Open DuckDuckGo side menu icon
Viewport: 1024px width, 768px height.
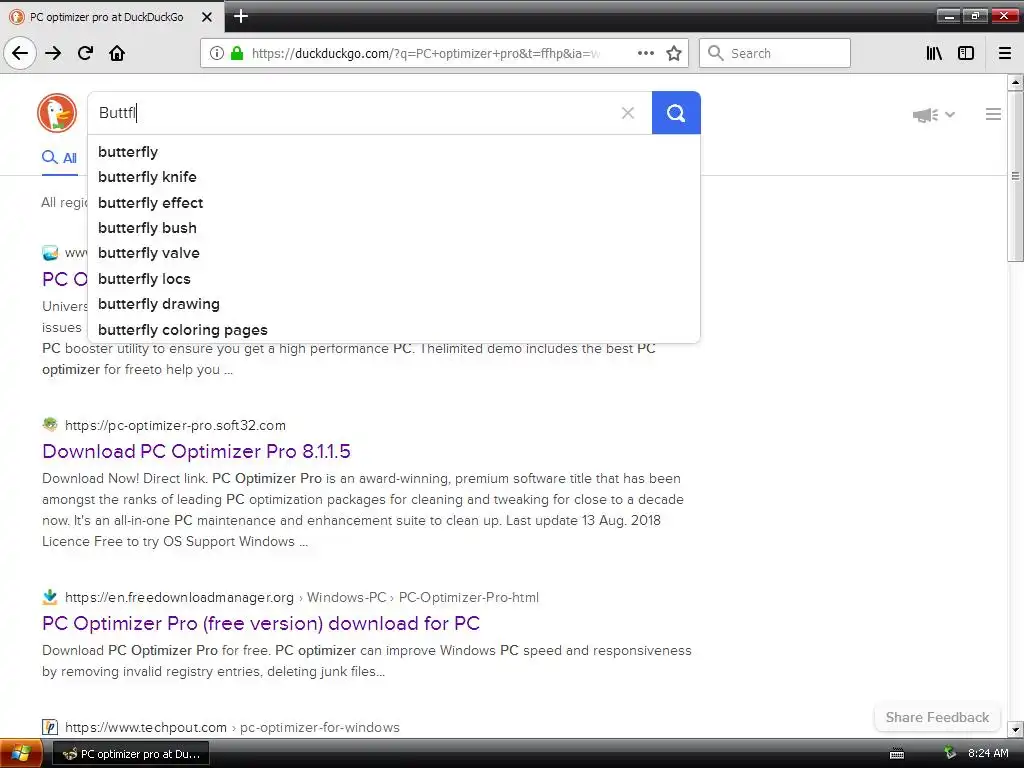pos(993,114)
